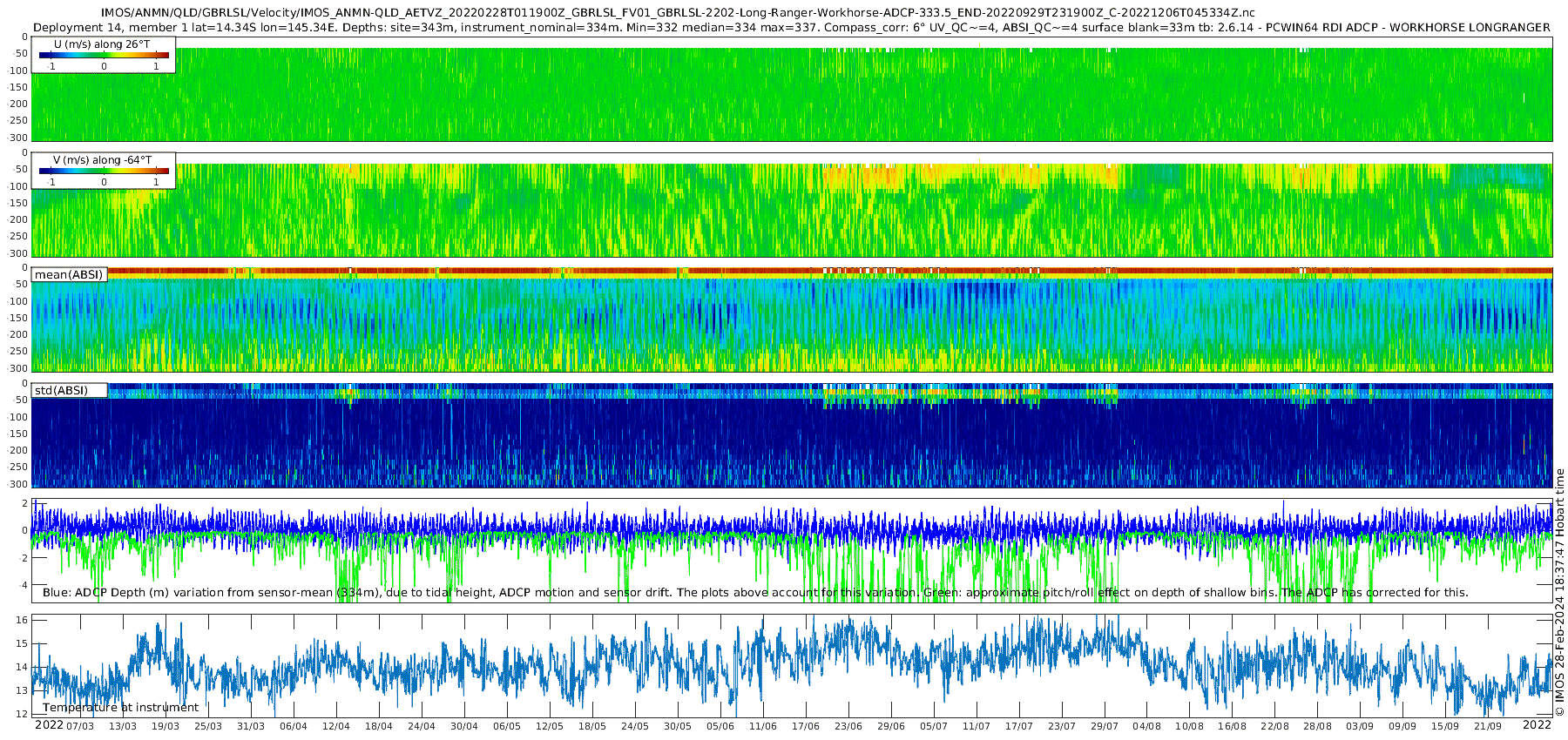Click the '12' tick on the temperature axis
Image resolution: width=1568 pixels, height=740 pixels.
[23, 714]
